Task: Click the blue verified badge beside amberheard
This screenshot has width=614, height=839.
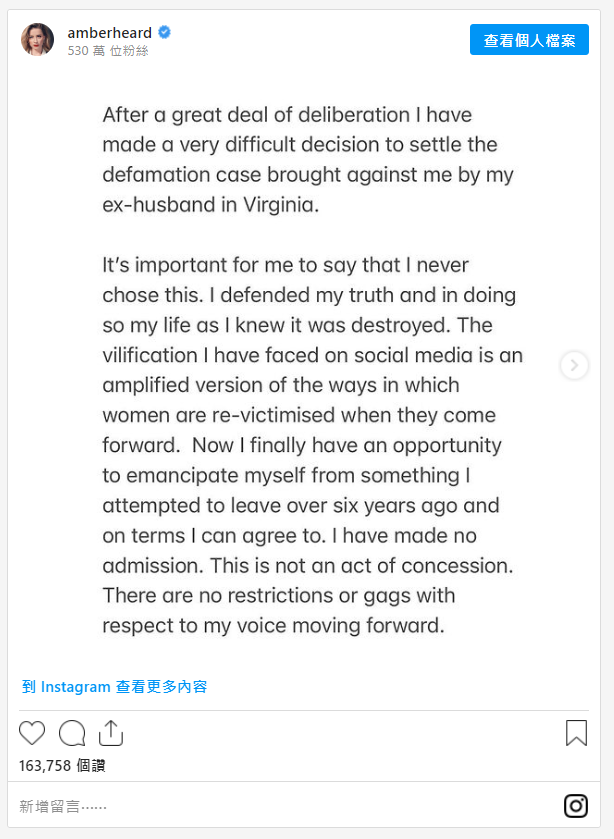Action: click(x=164, y=32)
